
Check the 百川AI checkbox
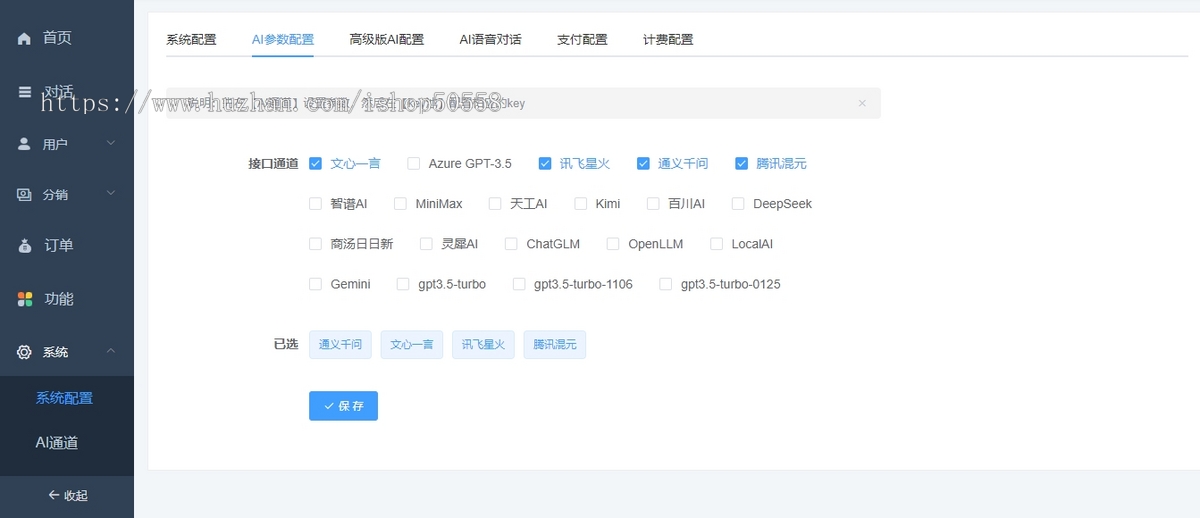[653, 203]
